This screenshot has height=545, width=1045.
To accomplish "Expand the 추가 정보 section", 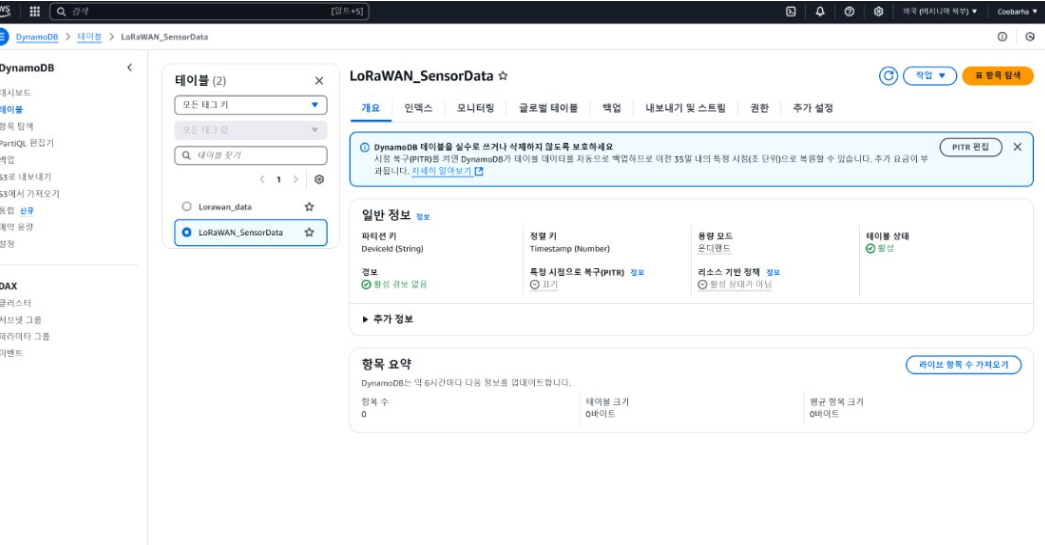I will click(x=388, y=319).
